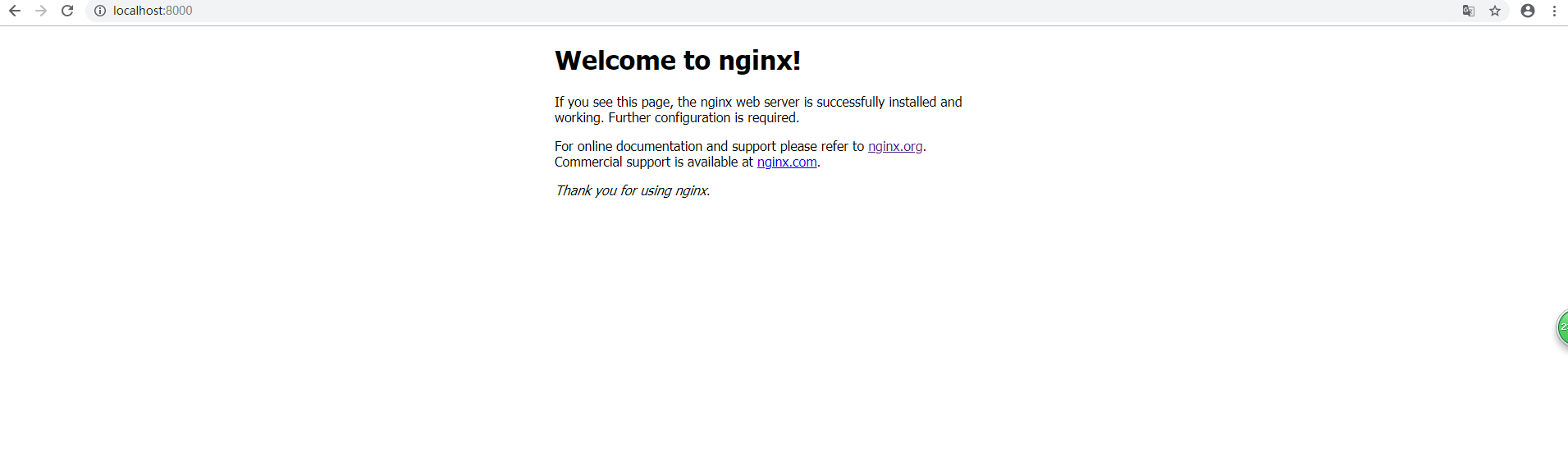
Task: Open the Chrome three-dot menu
Action: 1554,11
